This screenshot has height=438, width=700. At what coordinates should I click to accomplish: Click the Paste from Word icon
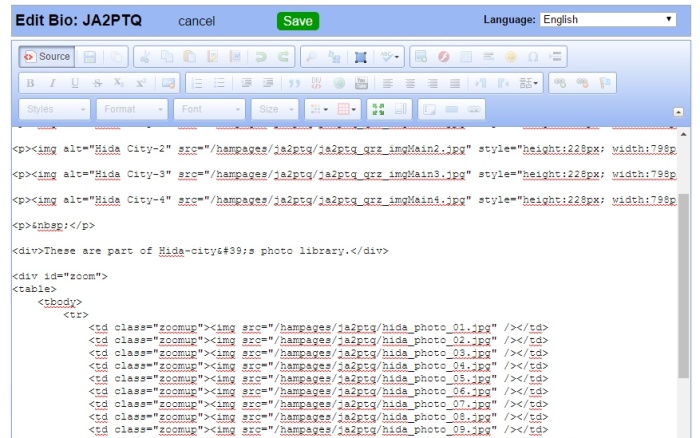coord(235,57)
